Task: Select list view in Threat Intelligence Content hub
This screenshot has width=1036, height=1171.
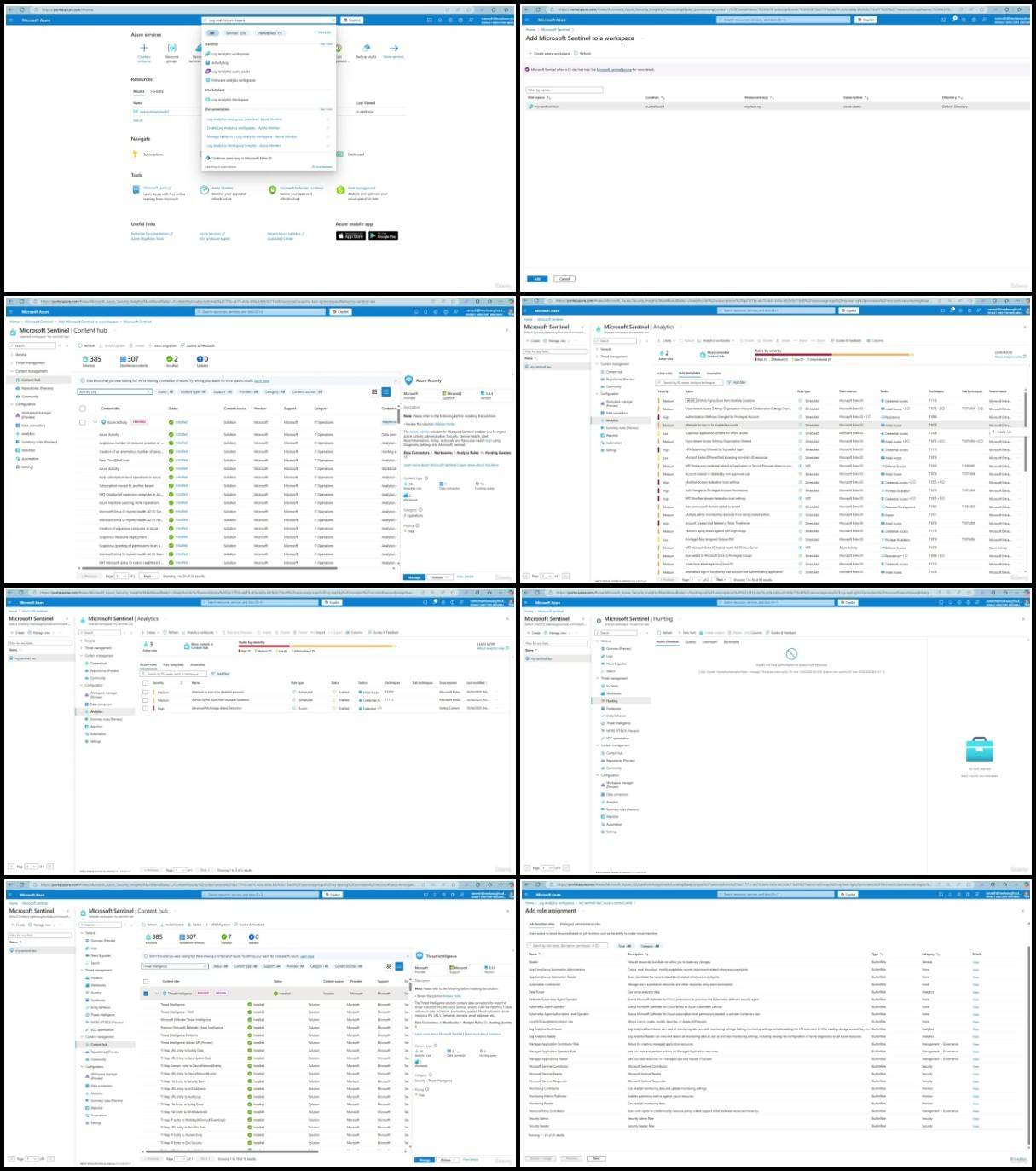Action: click(399, 966)
